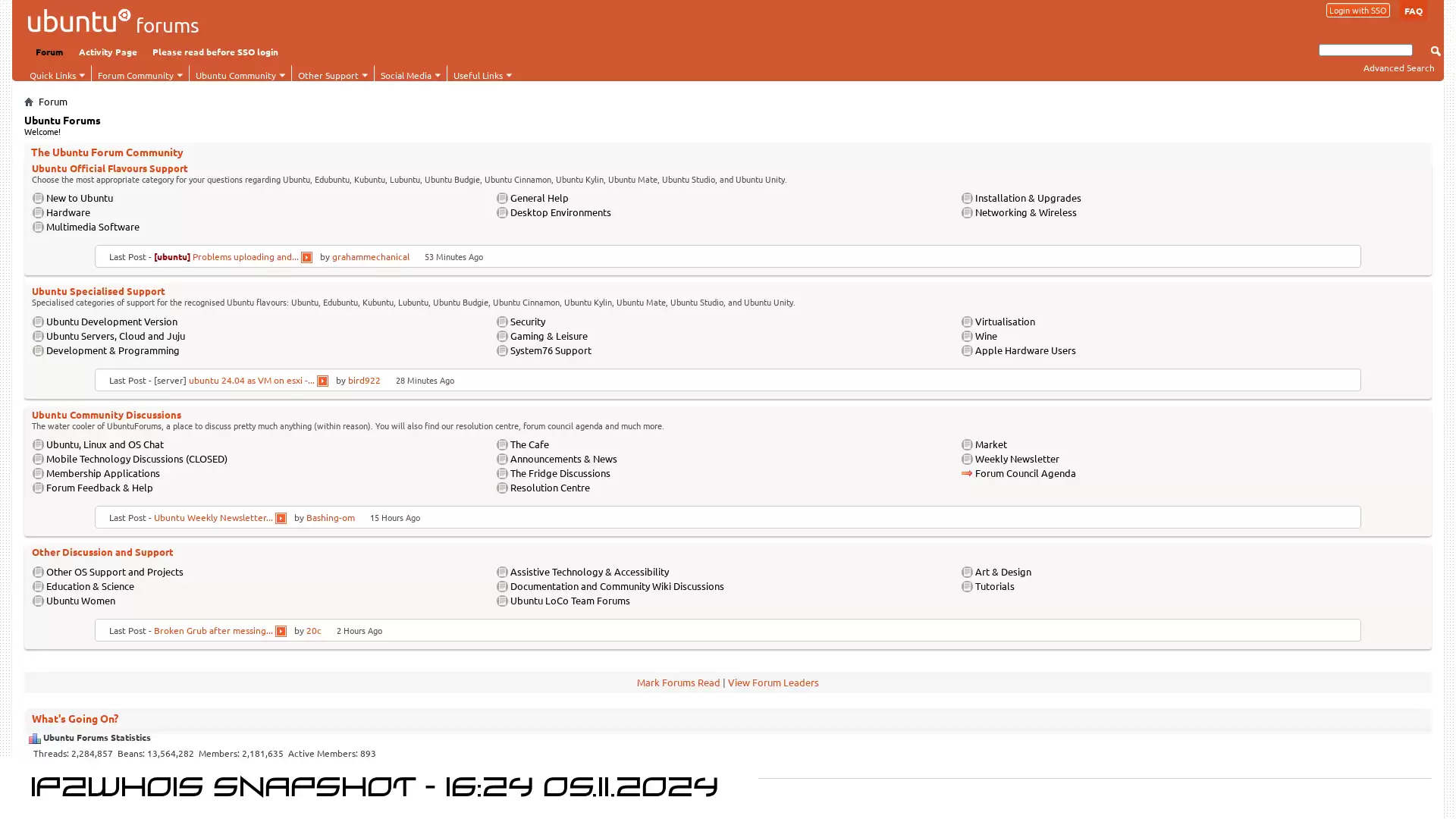Viewport: 1456px width, 819px height.
Task: Open Ubuntu Servers, Cloud and Juju forum
Action: (x=115, y=337)
